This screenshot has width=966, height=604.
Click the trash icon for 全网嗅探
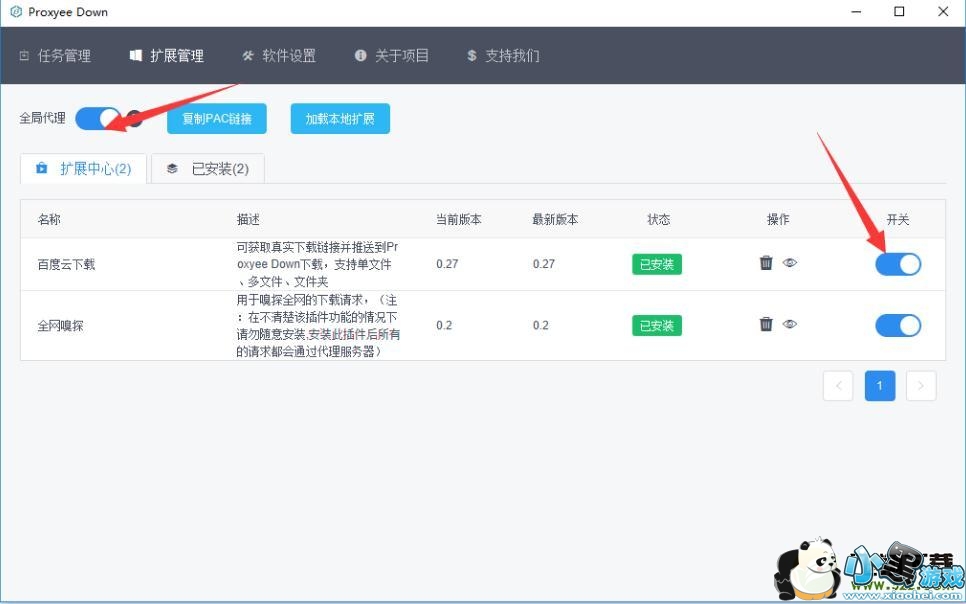point(766,324)
